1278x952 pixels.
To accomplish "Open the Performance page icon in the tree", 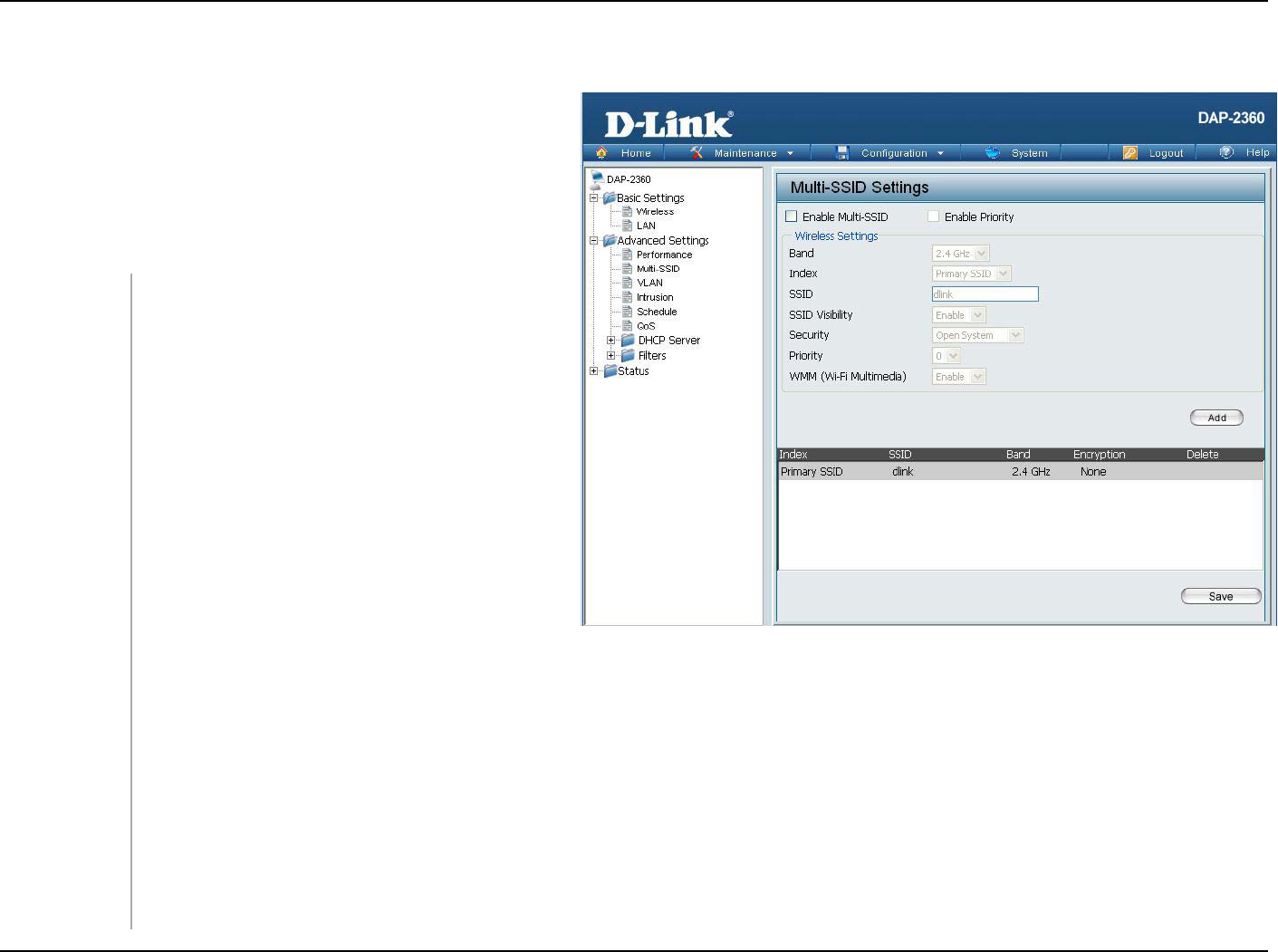I will coord(628,255).
